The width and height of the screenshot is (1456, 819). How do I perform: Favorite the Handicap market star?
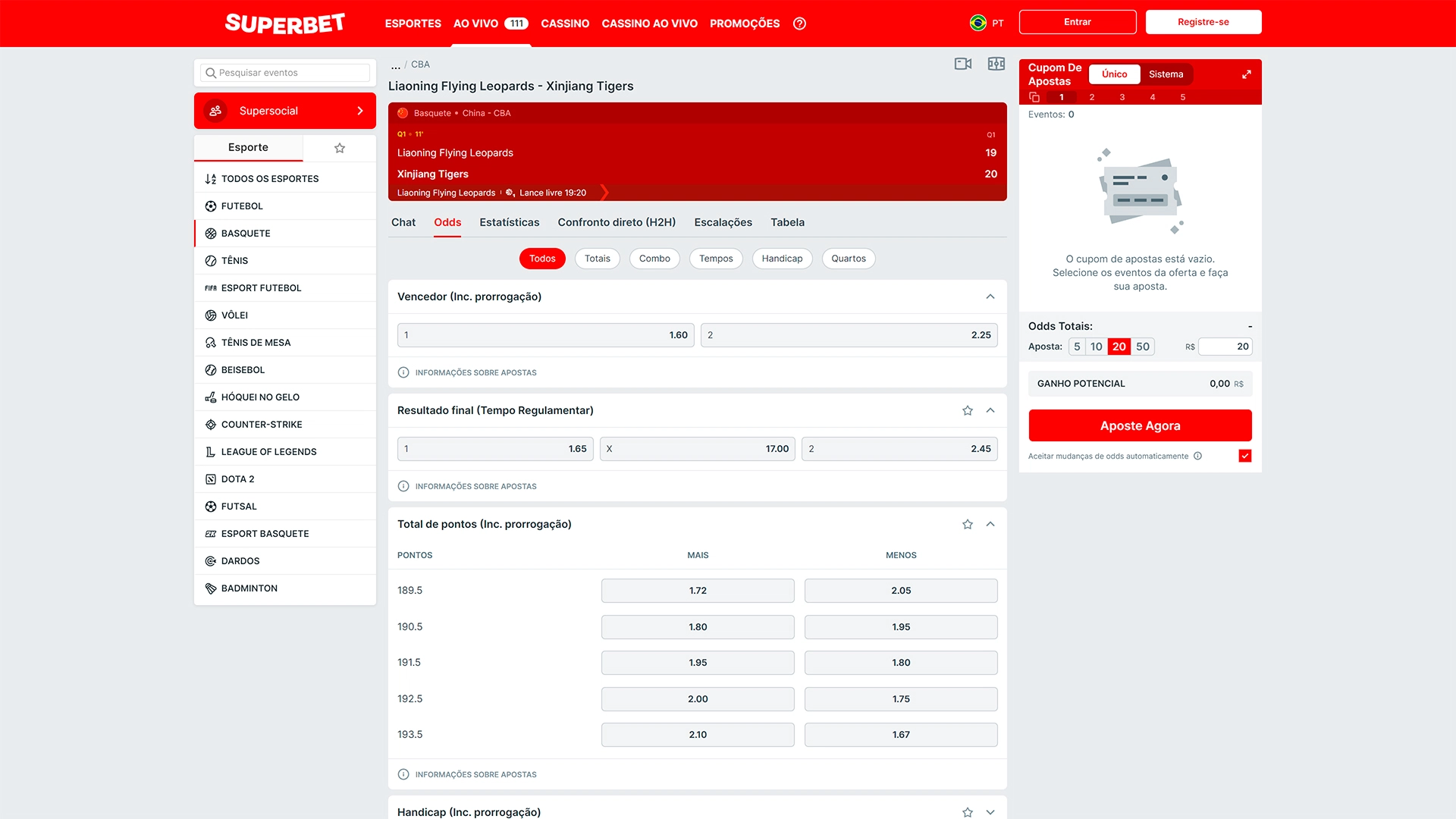(x=968, y=812)
